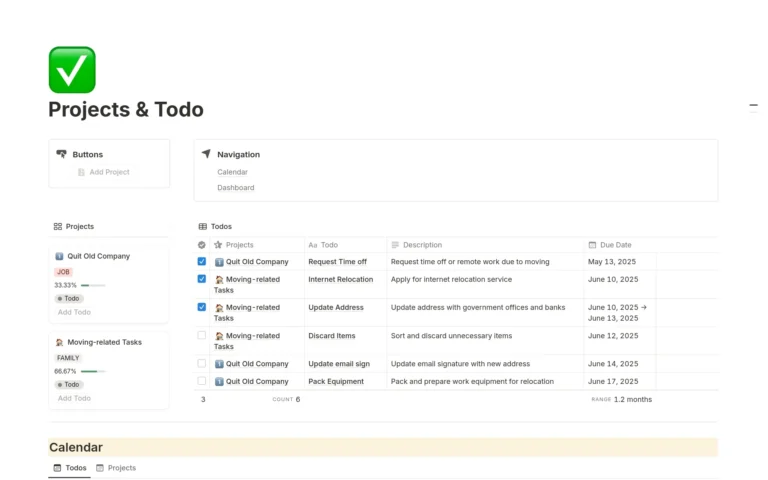Click the Discard Items todo name
Image resolution: width=768 pixels, height=480 pixels.
click(x=332, y=336)
